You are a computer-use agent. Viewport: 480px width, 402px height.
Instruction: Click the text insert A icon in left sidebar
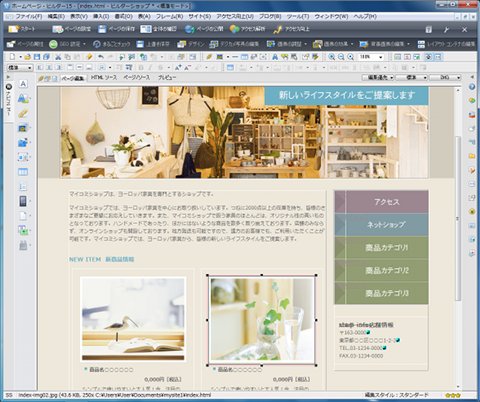coord(23,84)
